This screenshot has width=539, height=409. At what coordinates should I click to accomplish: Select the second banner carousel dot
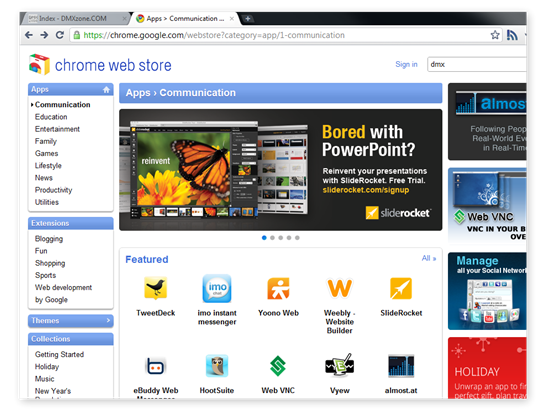tap(272, 237)
